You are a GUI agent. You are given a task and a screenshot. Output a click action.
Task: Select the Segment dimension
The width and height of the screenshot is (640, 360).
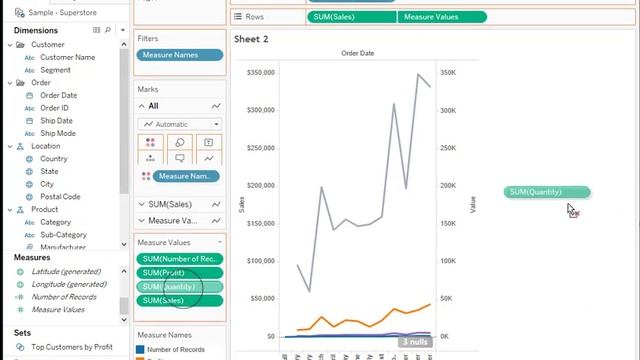pos(55,70)
